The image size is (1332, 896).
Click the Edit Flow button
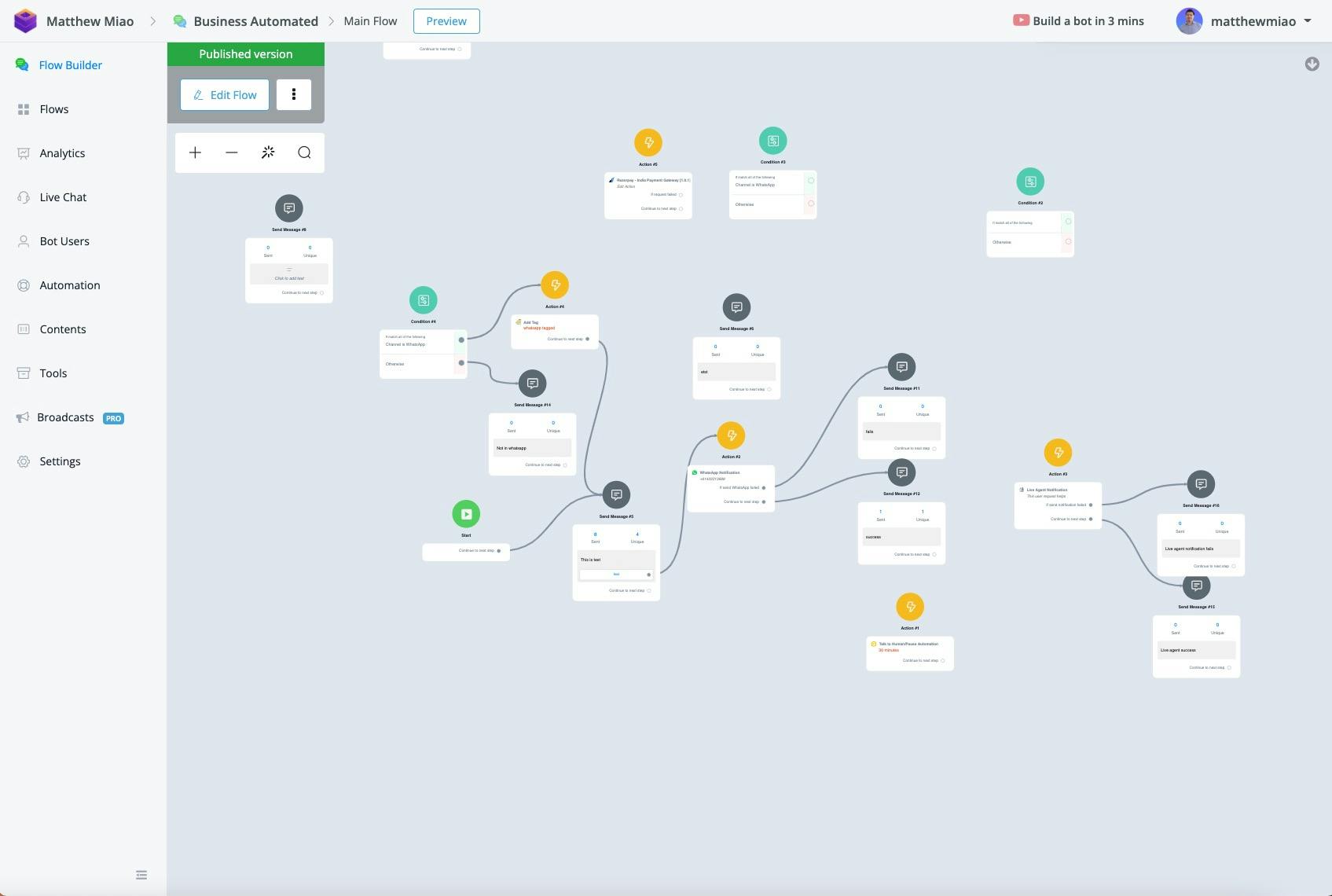pos(225,94)
